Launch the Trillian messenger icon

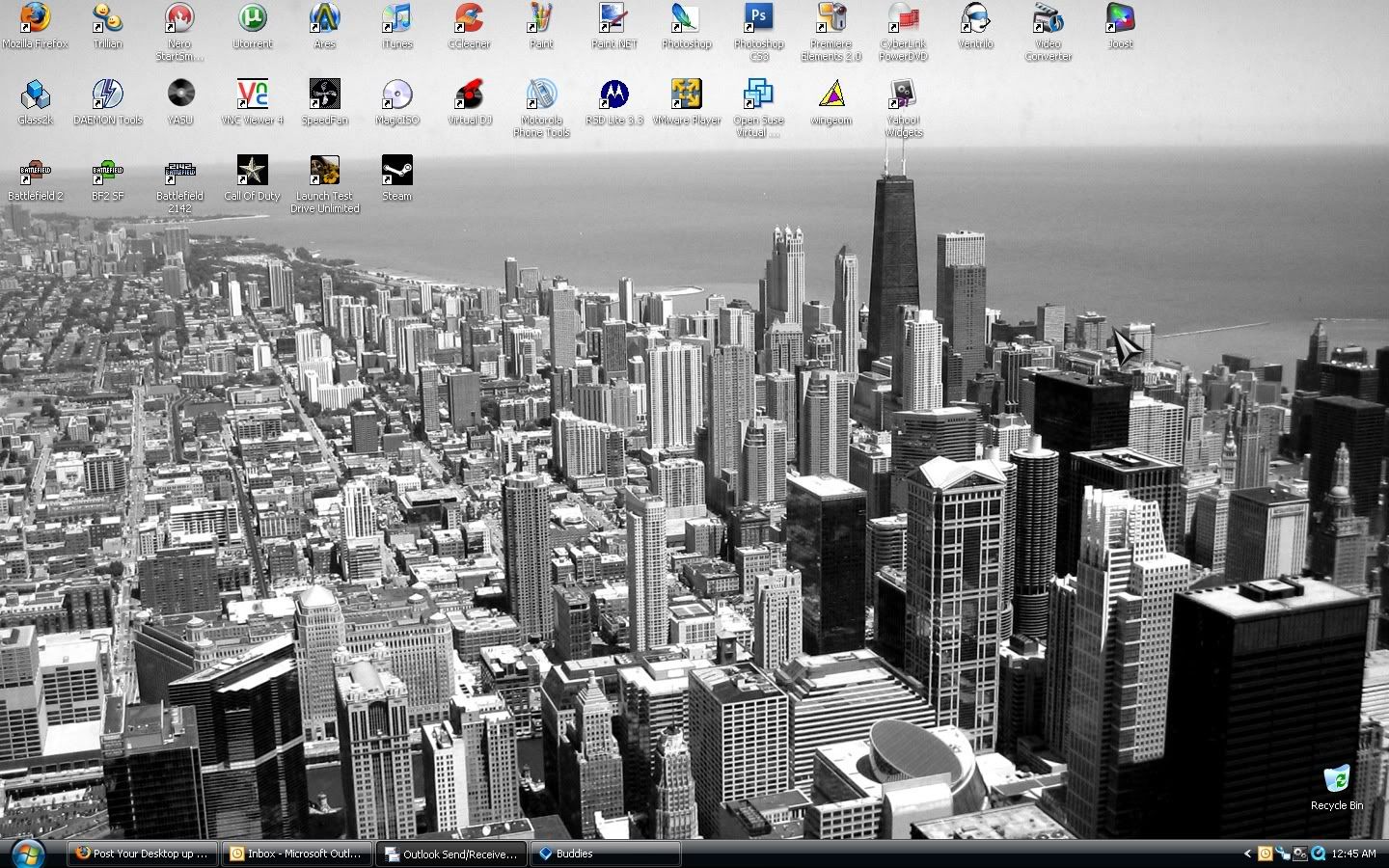pyautogui.click(x=107, y=26)
